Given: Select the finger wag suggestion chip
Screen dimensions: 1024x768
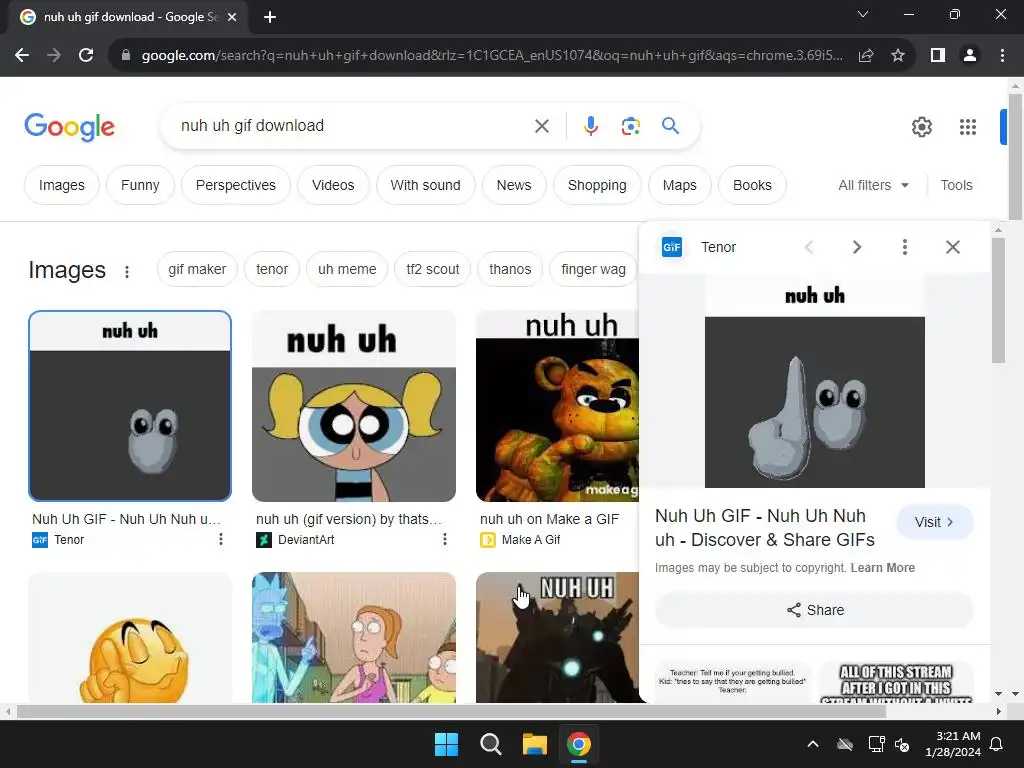Looking at the screenshot, I should 593,269.
